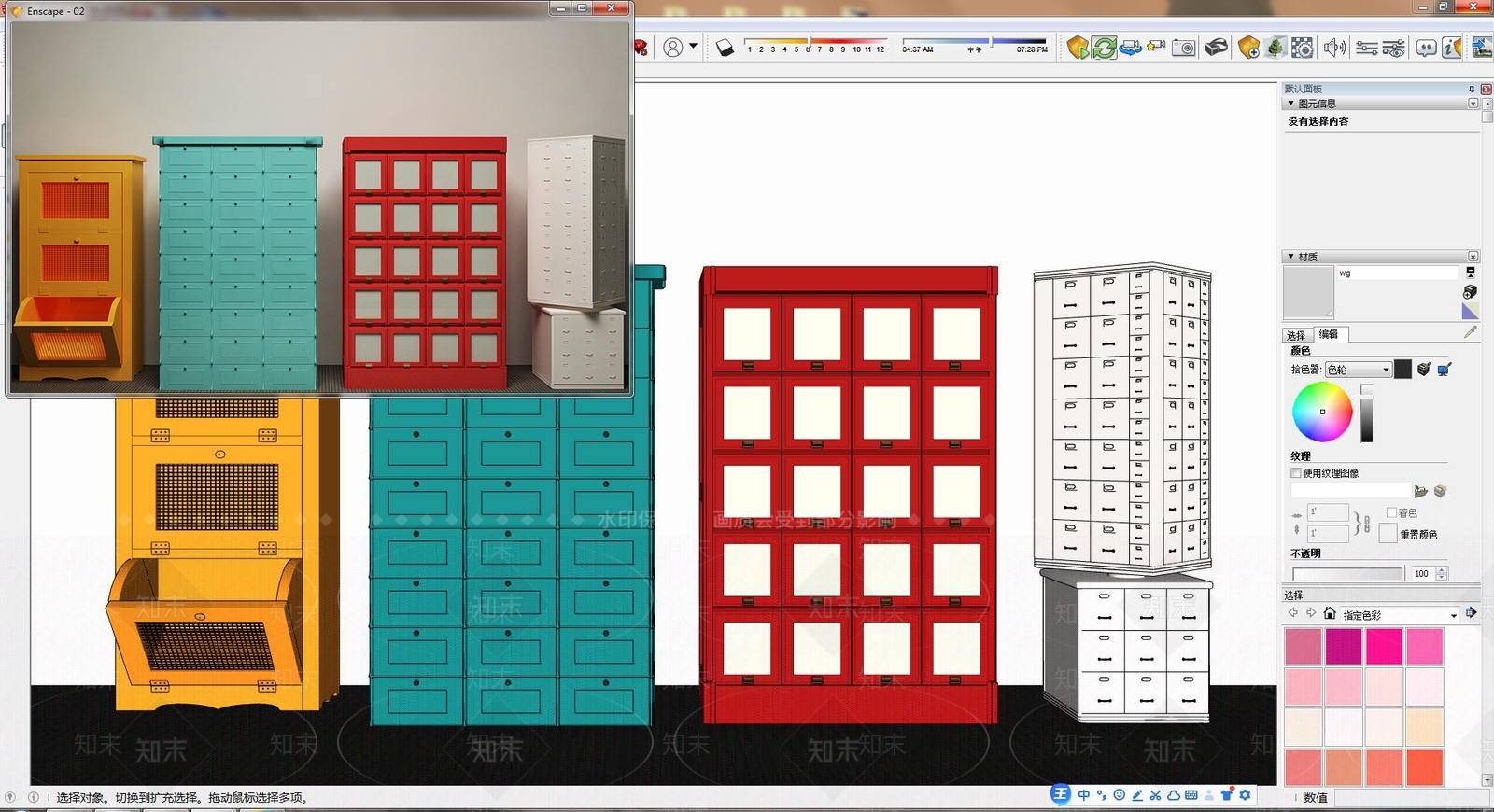Click the match color of object icon
1494x812 pixels.
tap(1423, 370)
